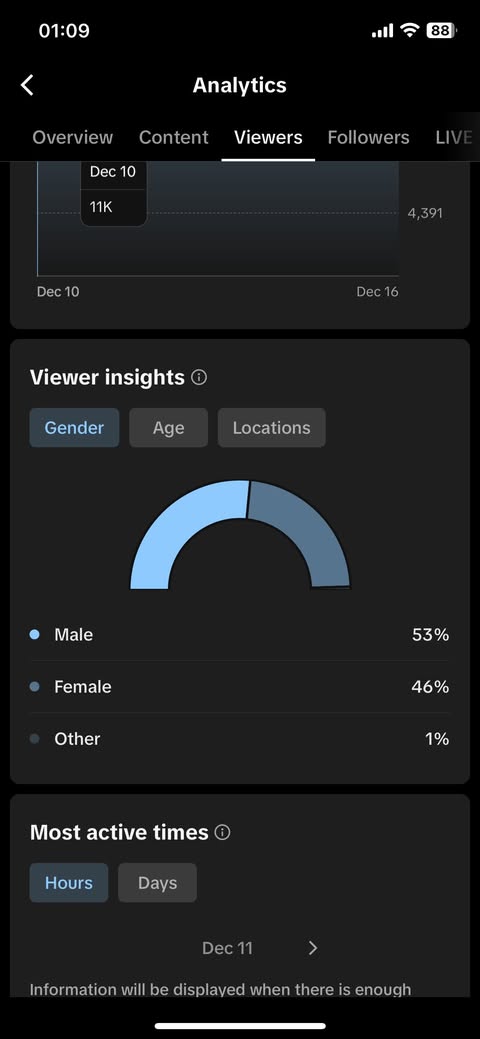Viewport: 480px width, 1039px height.
Task: Go back using the top-left arrow
Action: coord(27,85)
